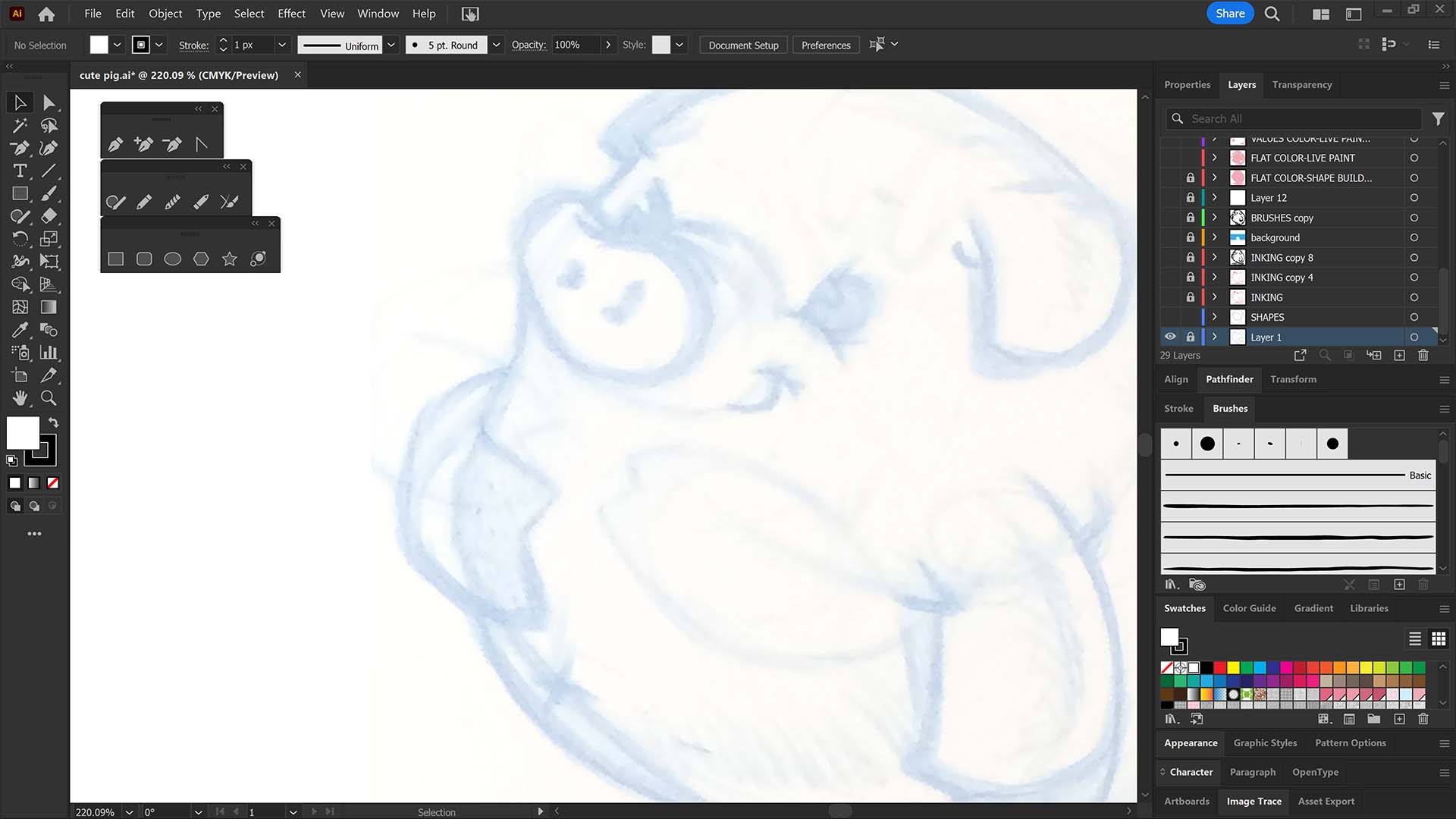Pick the black swatch in Swatches panel

pos(1207,667)
